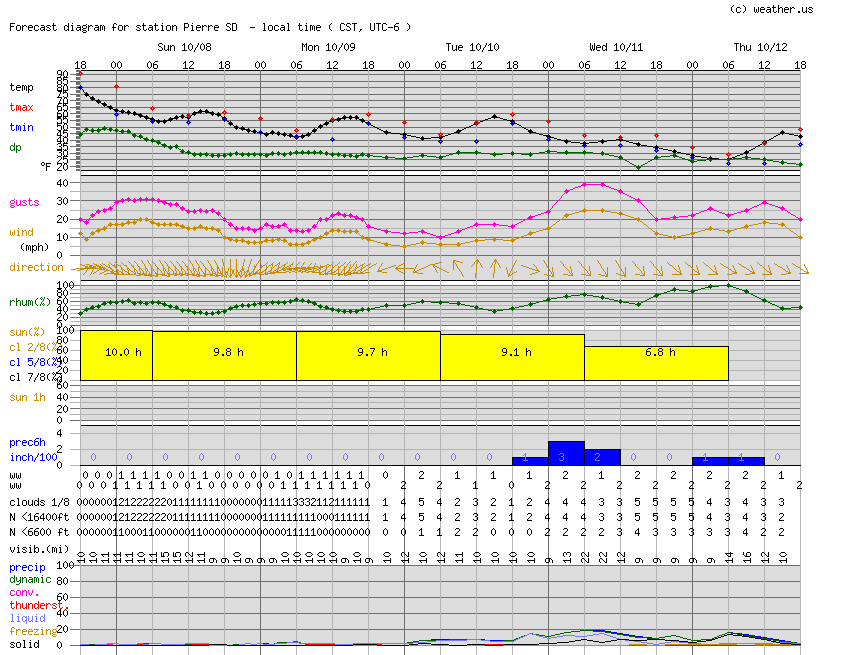This screenshot has height=655, width=850.
Task: Click the "(c) weather.us" copyright text
Action: [771, 9]
